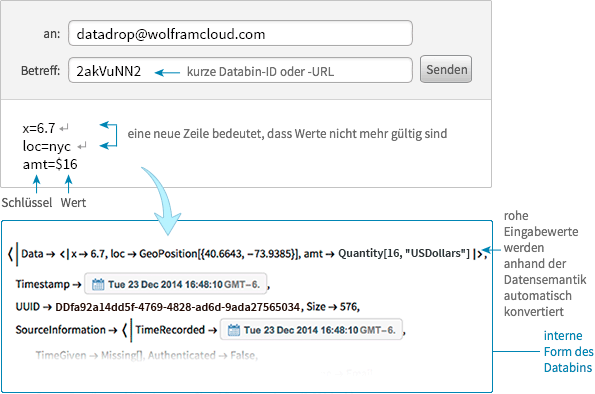Image resolution: width=595 pixels, height=394 pixels.
Task: Click the 'Betreff:' field label
Action: [x=40, y=71]
